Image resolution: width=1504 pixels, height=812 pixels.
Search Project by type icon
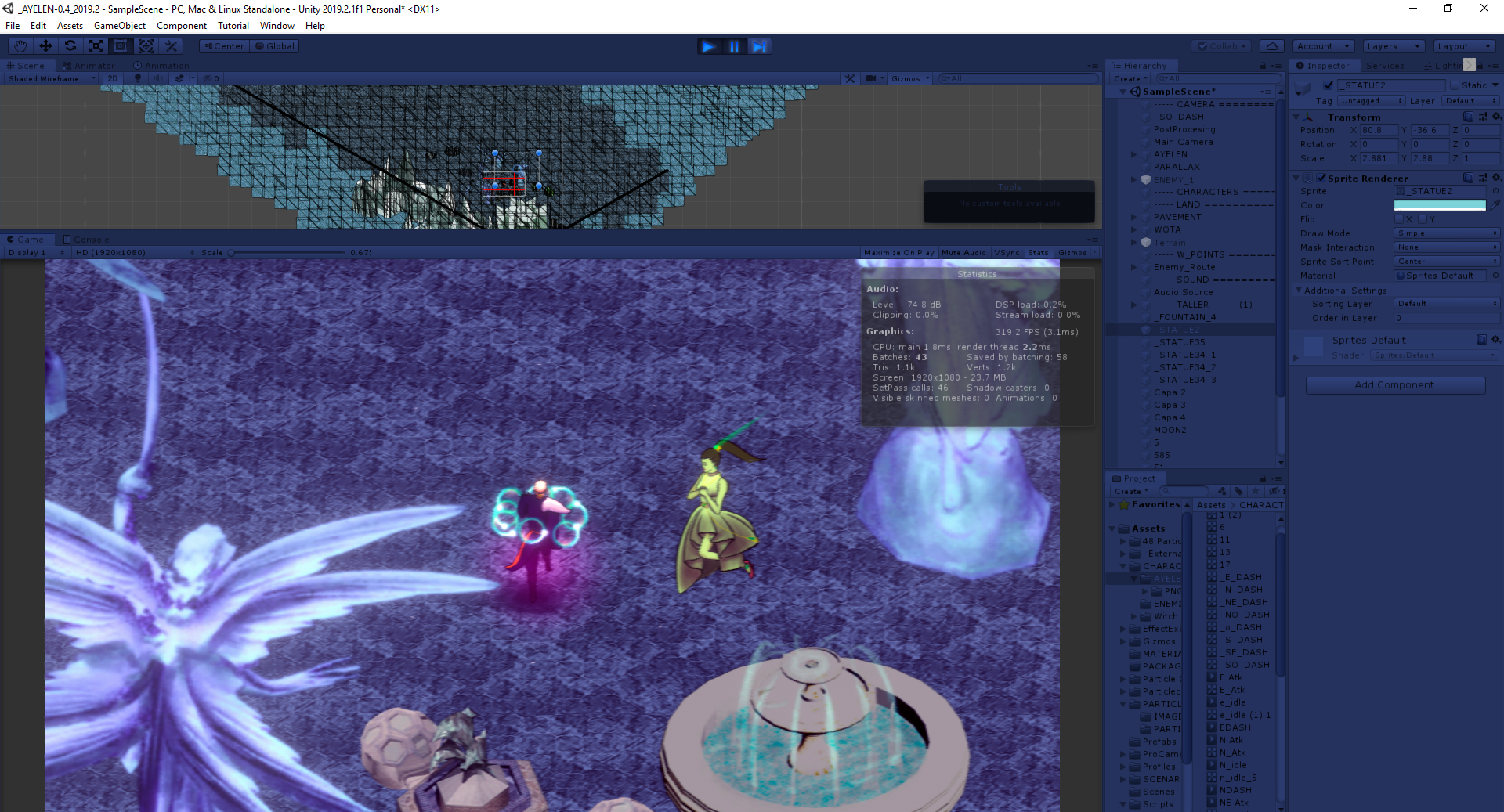pyautogui.click(x=1222, y=491)
